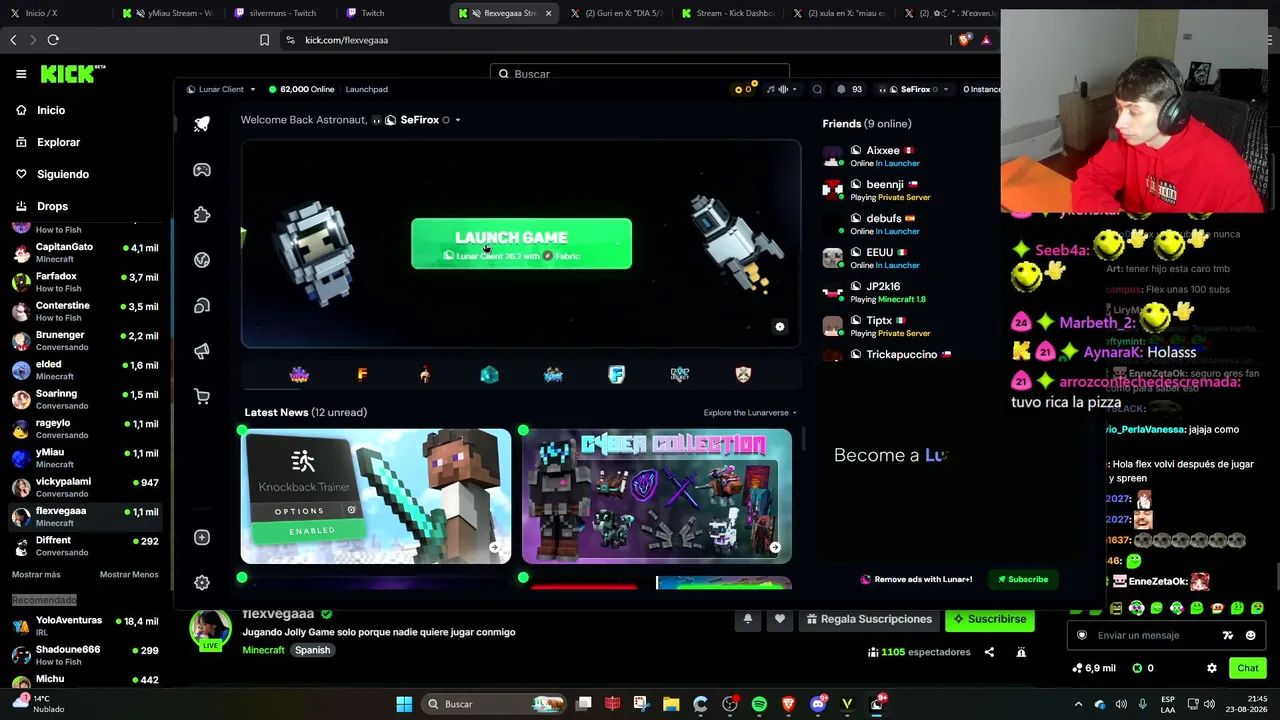Click the heart follow button
This screenshot has width=1280, height=720.
(780, 619)
